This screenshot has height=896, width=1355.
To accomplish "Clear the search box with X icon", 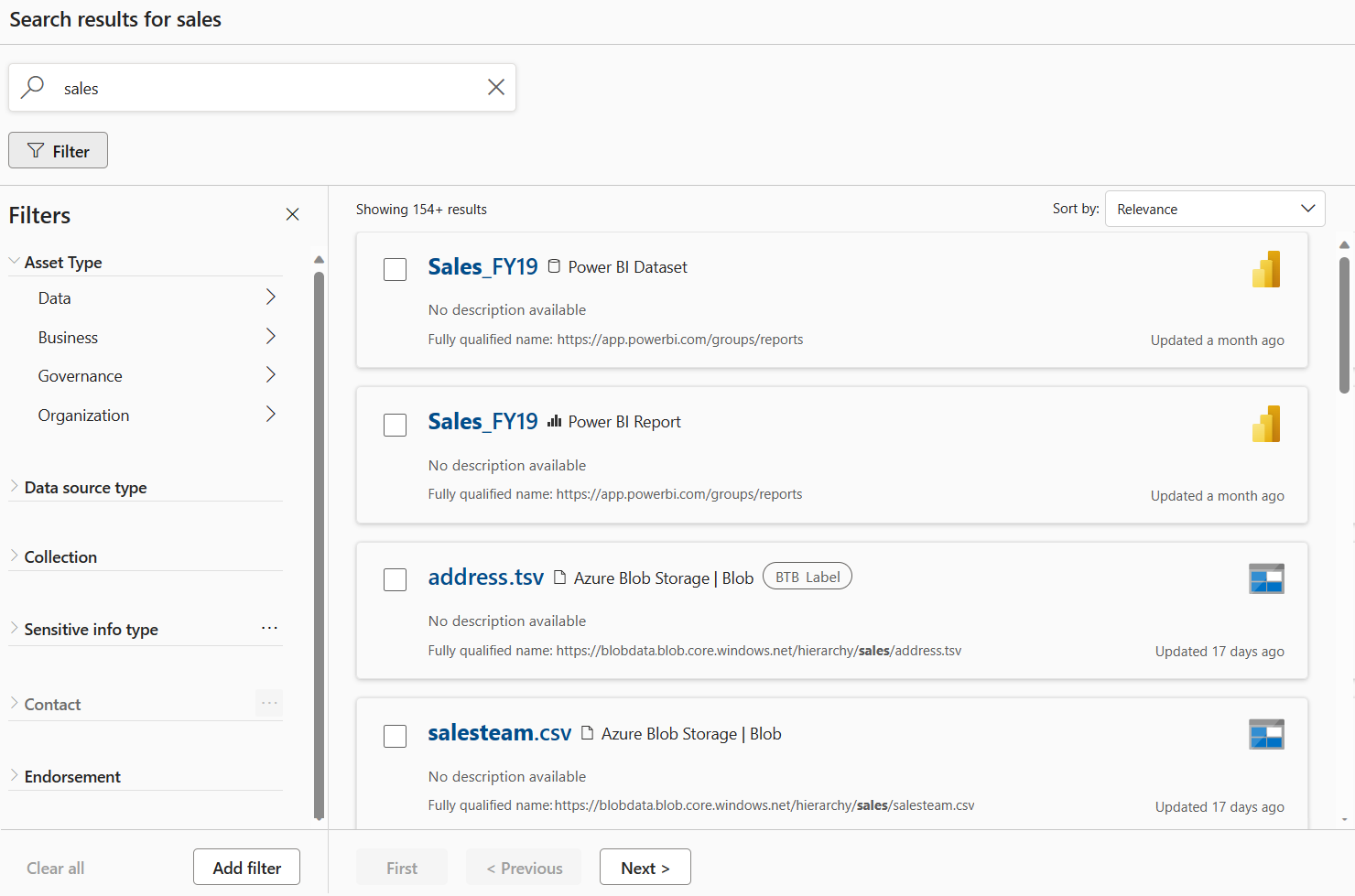I will click(495, 87).
